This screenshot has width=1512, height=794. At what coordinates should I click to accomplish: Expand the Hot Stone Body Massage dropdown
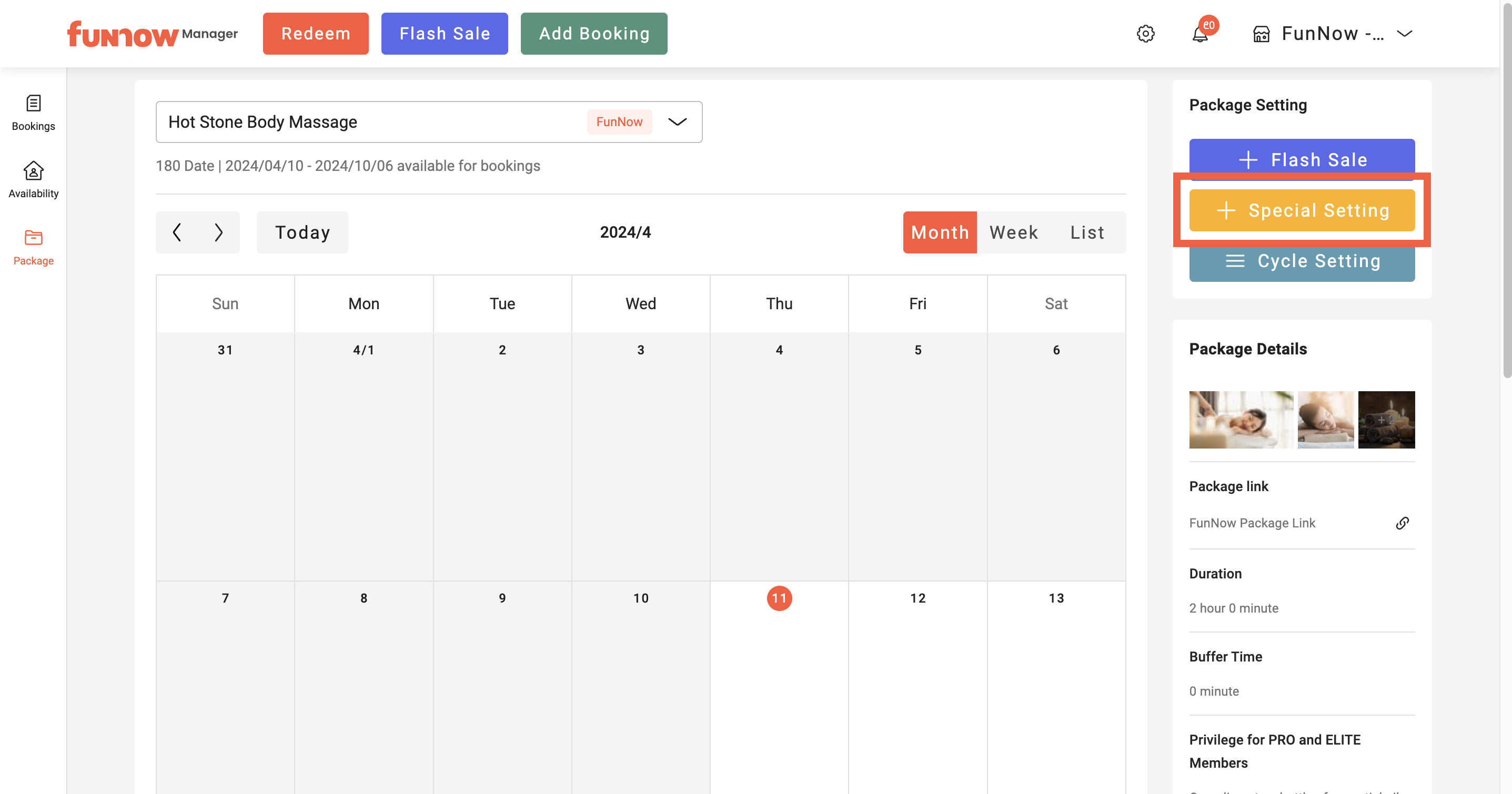[677, 121]
